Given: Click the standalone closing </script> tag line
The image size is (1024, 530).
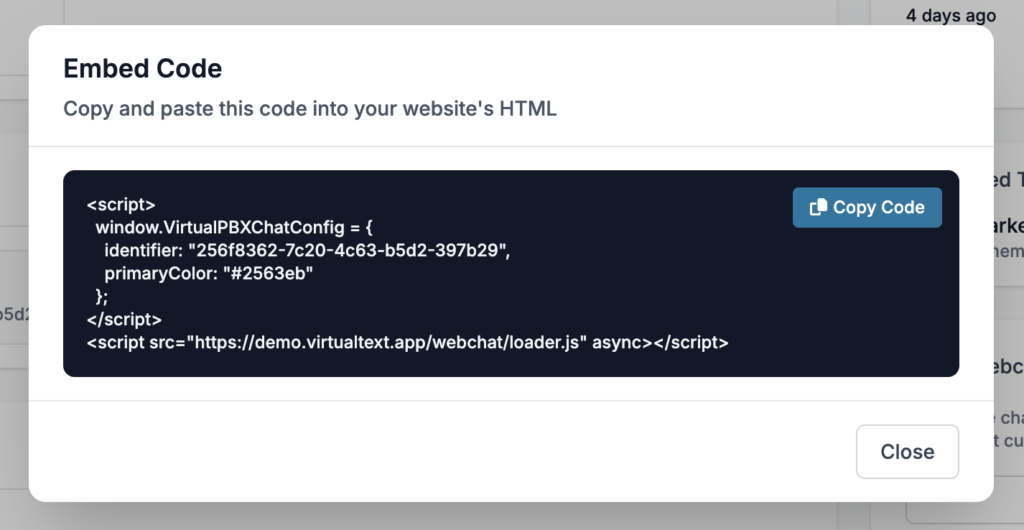Looking at the screenshot, I should click(124, 320).
